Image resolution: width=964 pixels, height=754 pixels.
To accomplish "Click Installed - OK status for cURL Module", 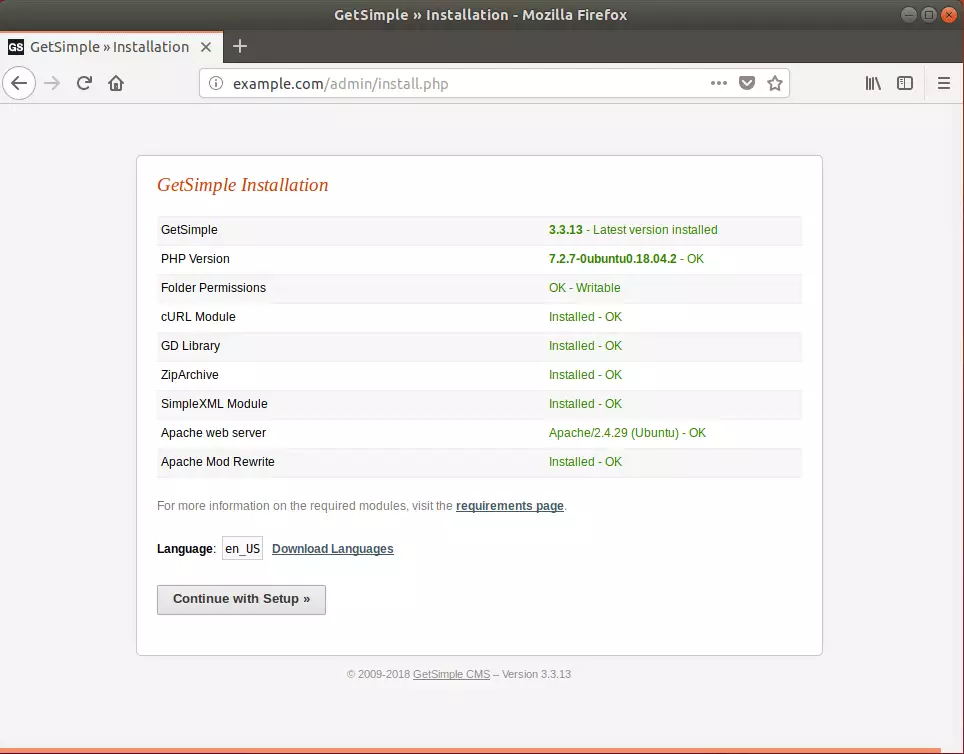I will pyautogui.click(x=585, y=317).
